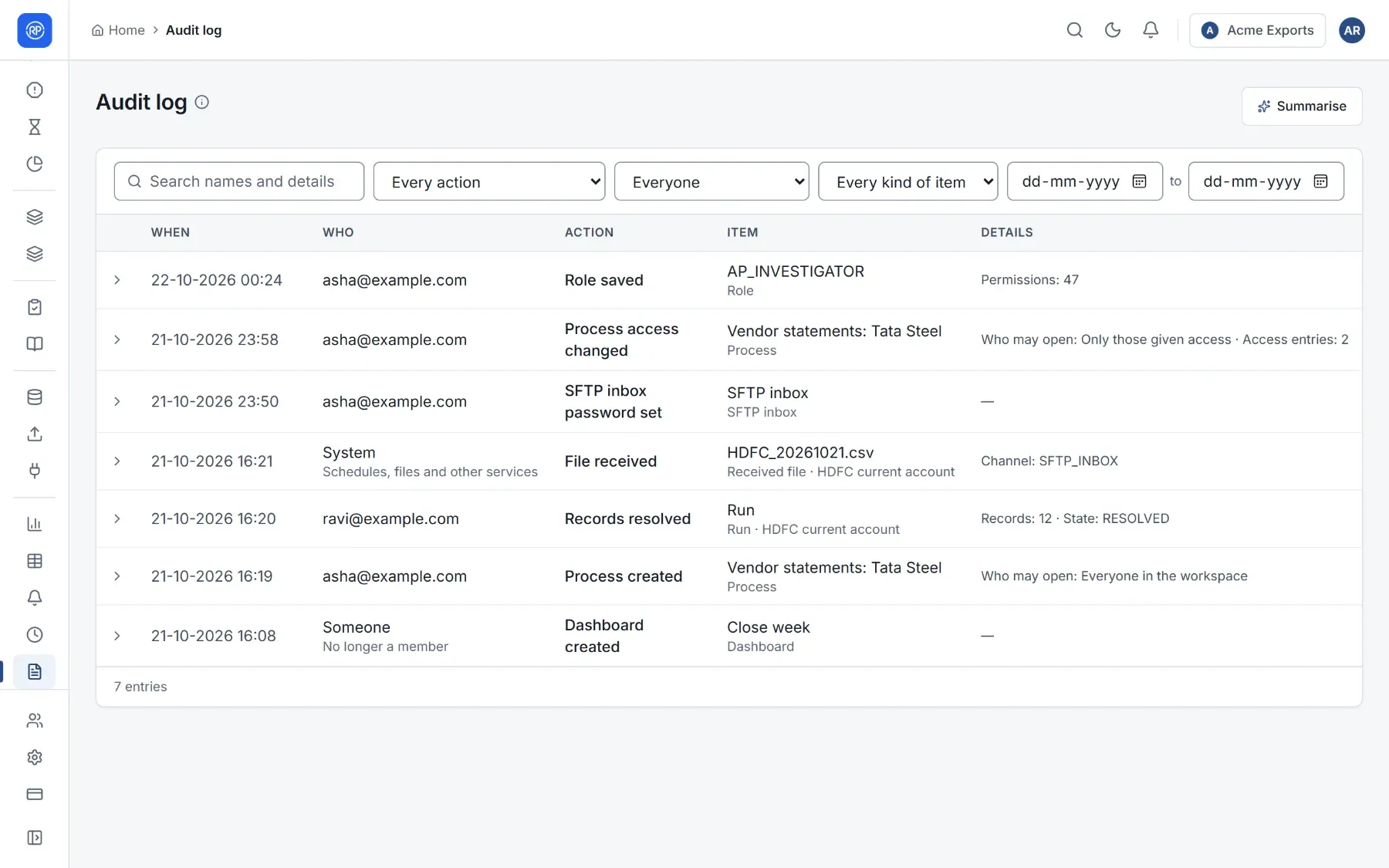
Task: Open the Every action dropdown
Action: (489, 181)
